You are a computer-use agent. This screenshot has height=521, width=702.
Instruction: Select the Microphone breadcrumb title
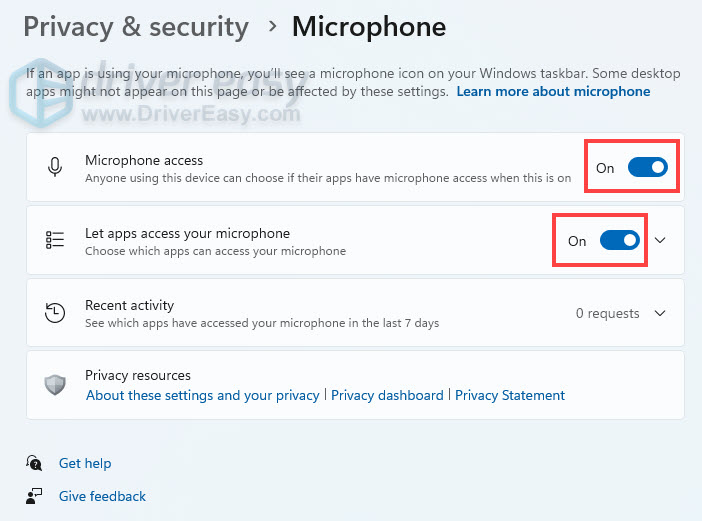pos(369,26)
